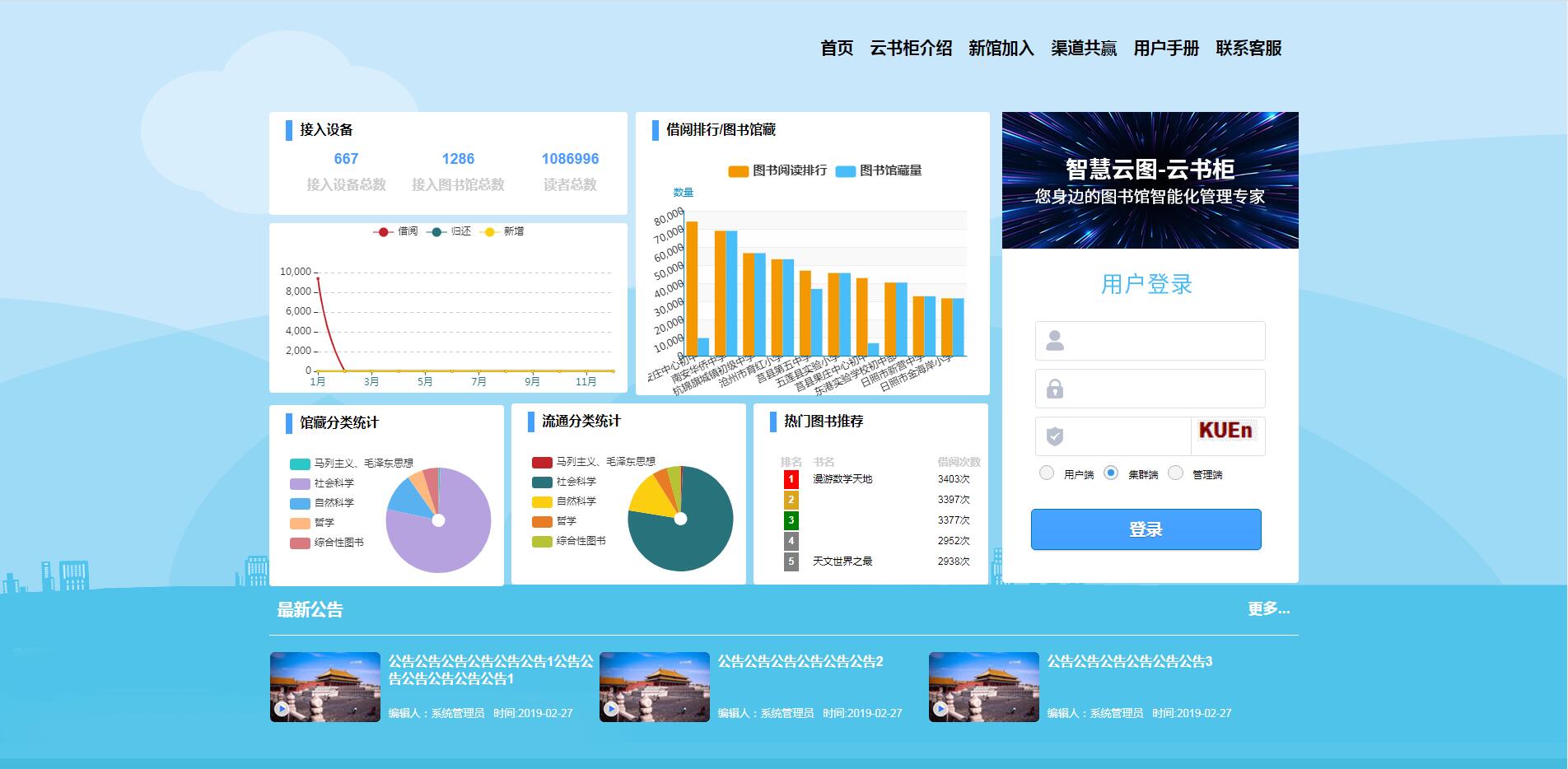Toggle the purple 社会科学 swatch in 馆藏分类统计
The image size is (1568, 769).
pos(300,484)
